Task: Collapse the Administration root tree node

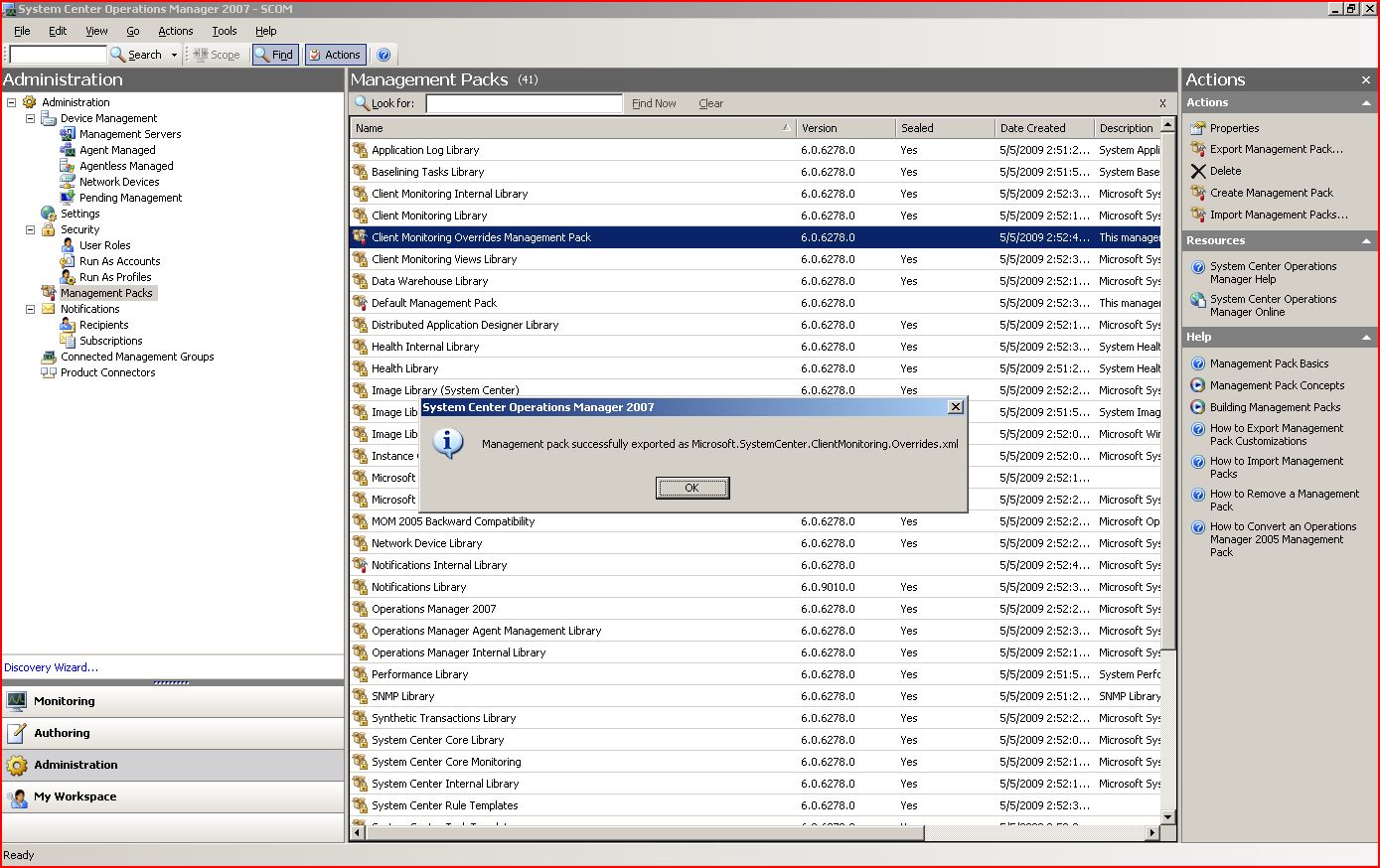Action: pyautogui.click(x=12, y=102)
